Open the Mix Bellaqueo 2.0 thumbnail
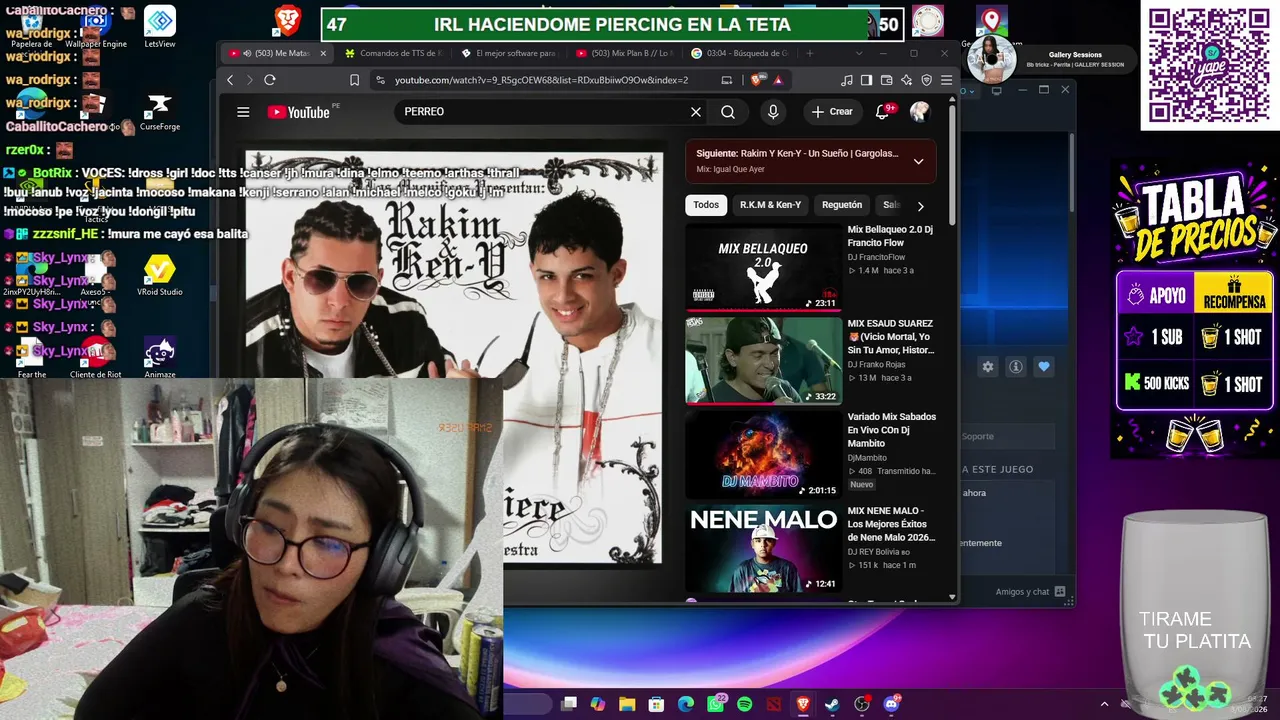Viewport: 1280px width, 720px height. [763, 267]
